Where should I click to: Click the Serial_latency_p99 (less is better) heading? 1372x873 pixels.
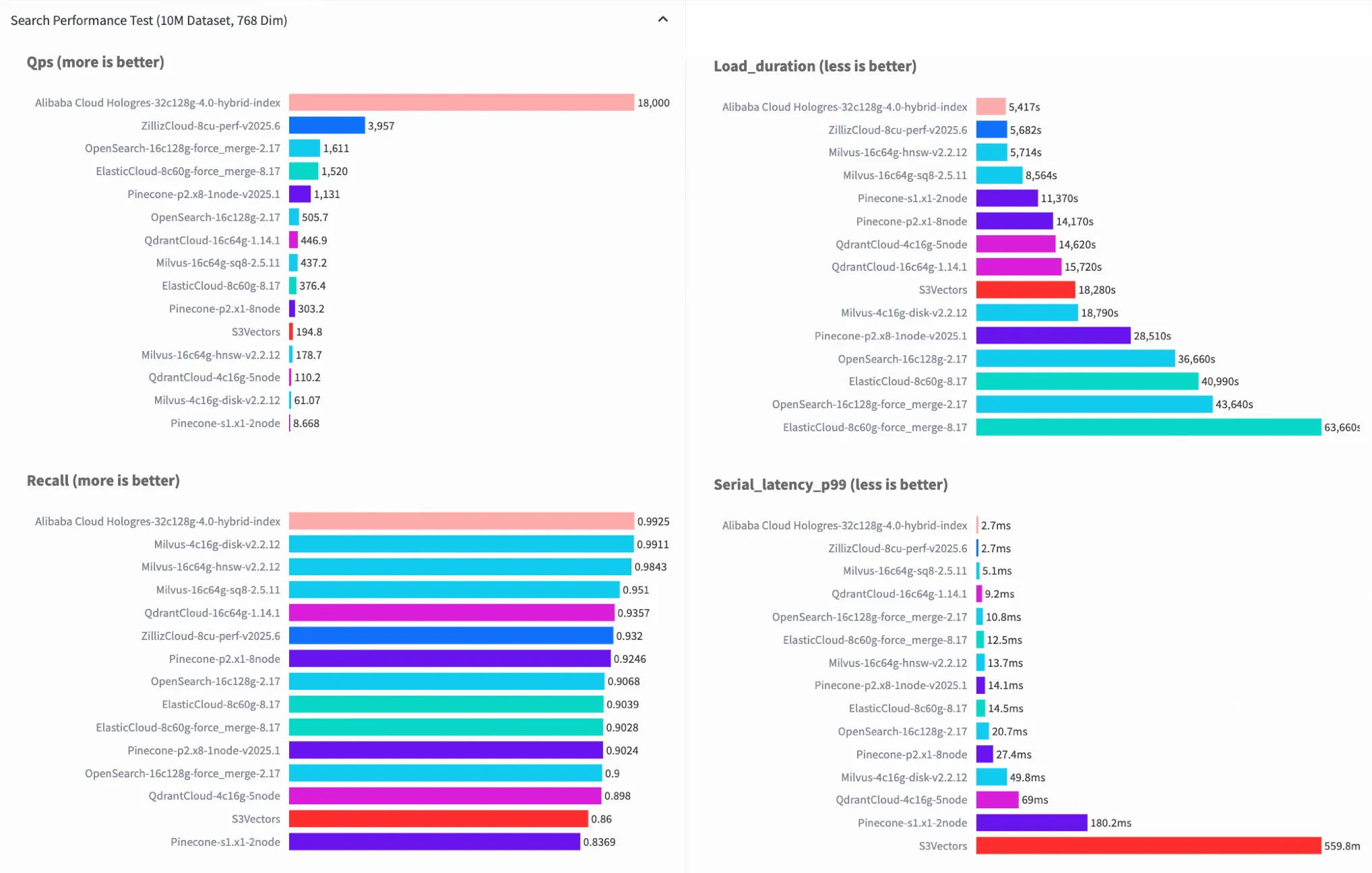coord(830,484)
